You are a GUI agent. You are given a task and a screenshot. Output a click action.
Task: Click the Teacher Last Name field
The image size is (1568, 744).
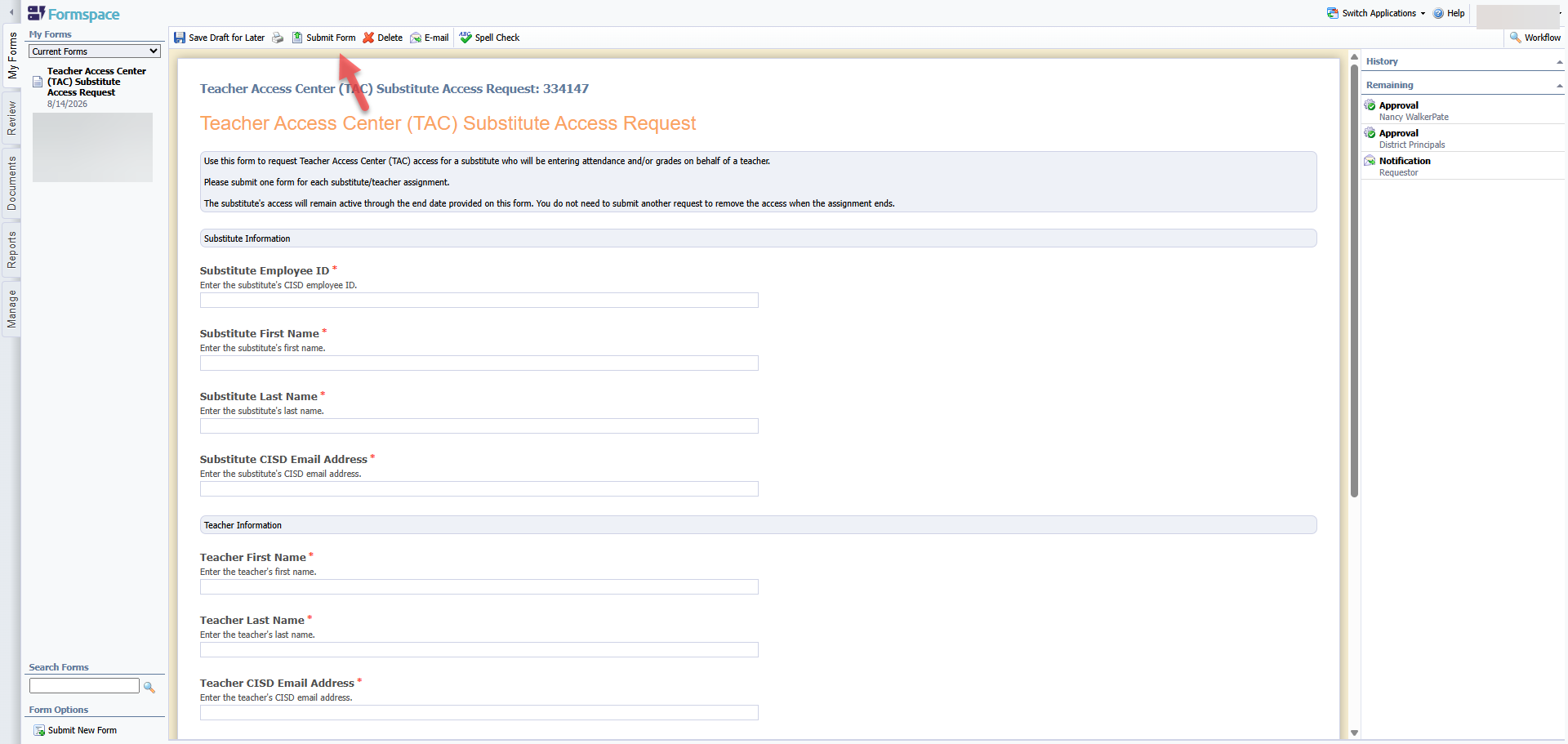tap(479, 650)
